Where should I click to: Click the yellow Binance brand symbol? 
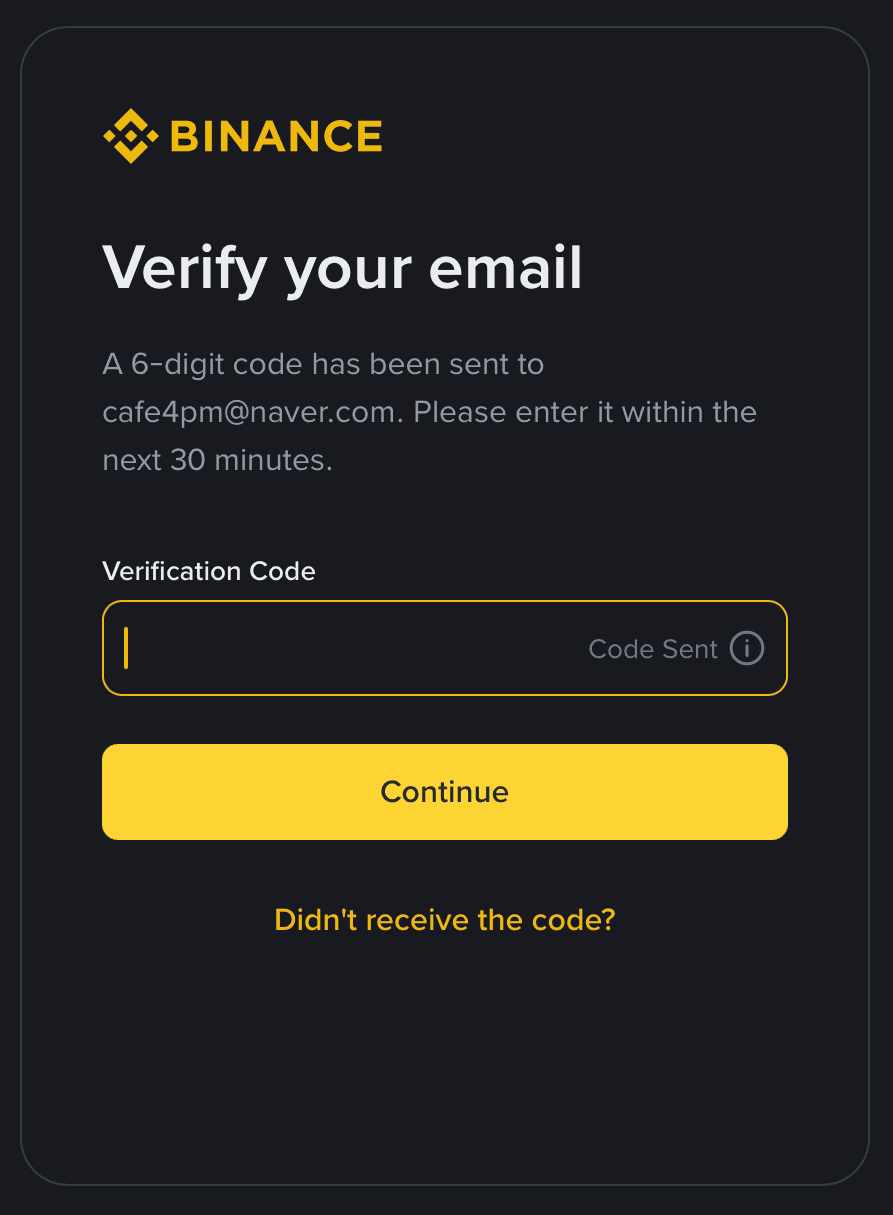pos(131,134)
